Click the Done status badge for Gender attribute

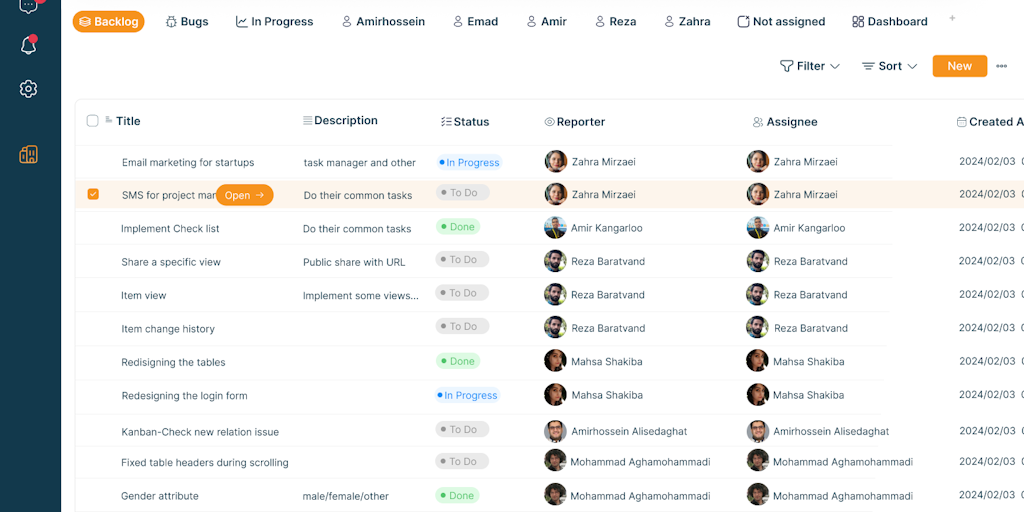[x=457, y=495]
